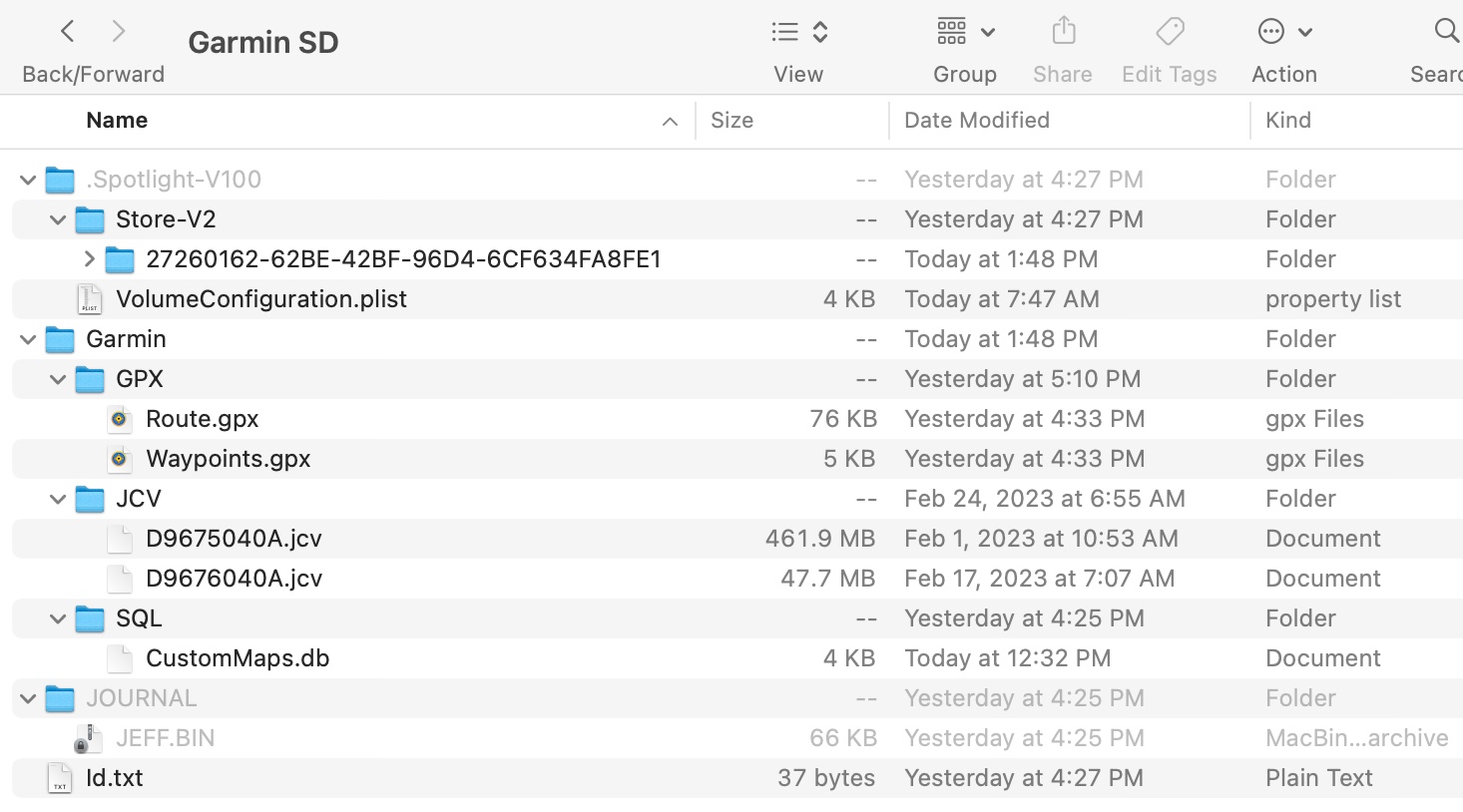
Task: Select the JEFF.BIN archive icon
Action: pos(88,738)
